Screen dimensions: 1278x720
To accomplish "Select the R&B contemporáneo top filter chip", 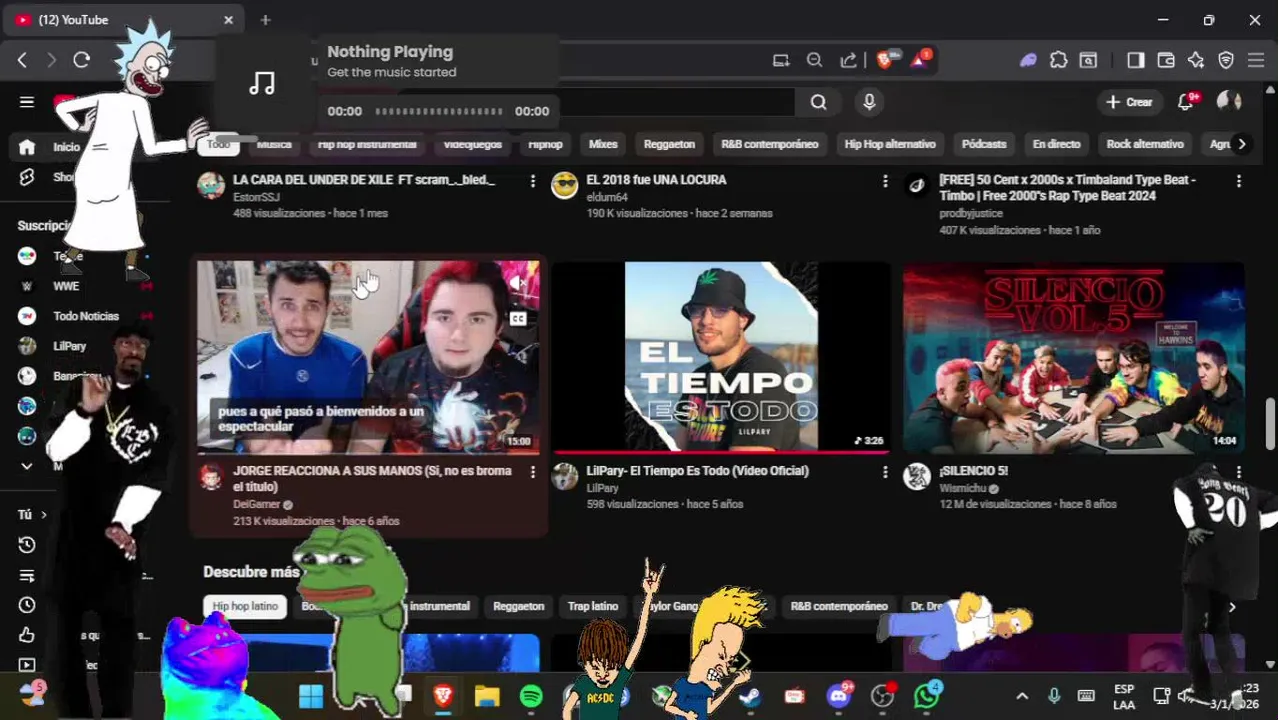I will coord(770,144).
